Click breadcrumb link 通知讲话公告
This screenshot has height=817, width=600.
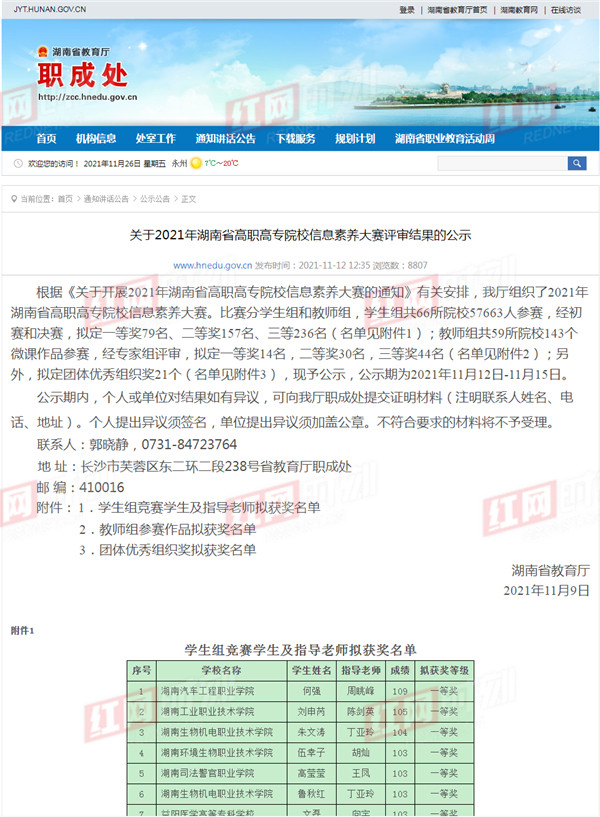[106, 199]
